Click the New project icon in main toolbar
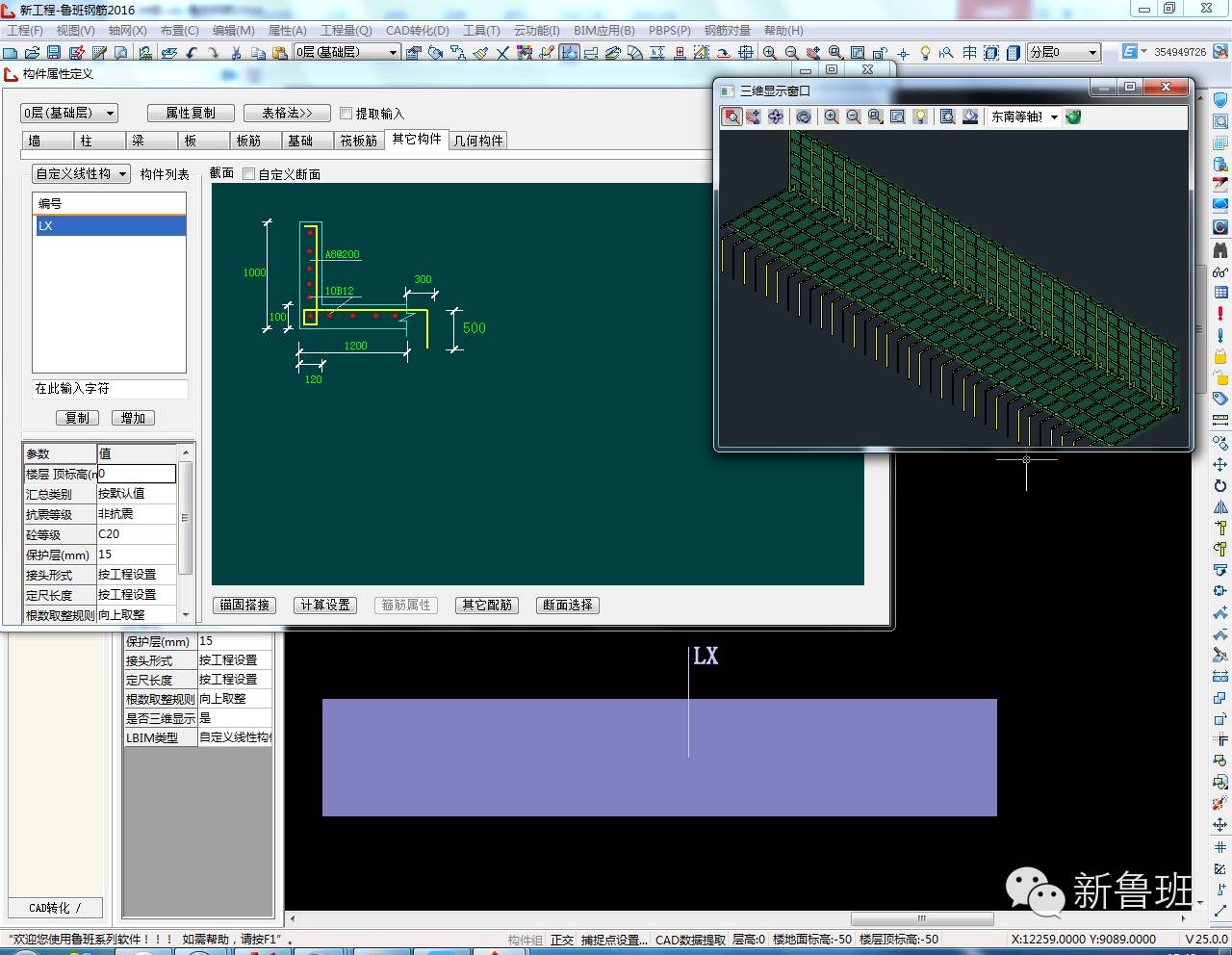The height and width of the screenshot is (955, 1232). tap(12, 52)
